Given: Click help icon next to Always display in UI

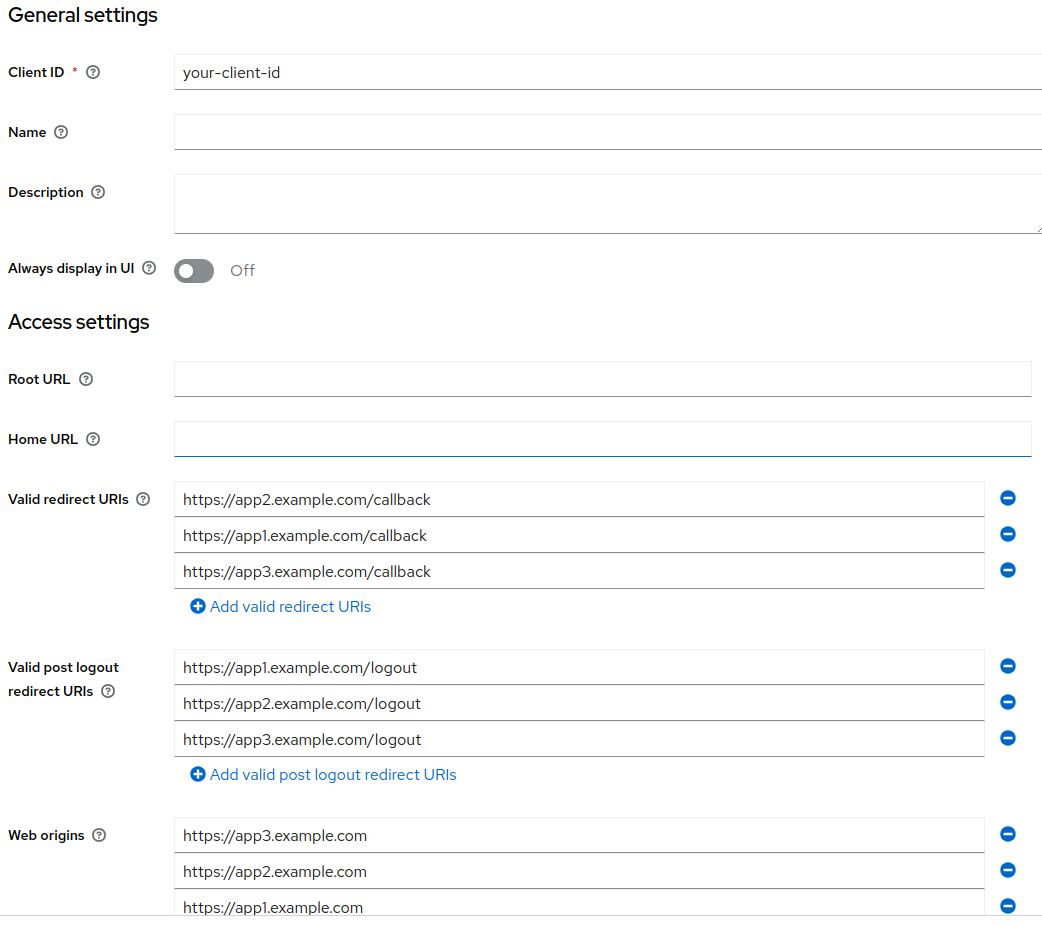Looking at the screenshot, I should pyautogui.click(x=149, y=268).
